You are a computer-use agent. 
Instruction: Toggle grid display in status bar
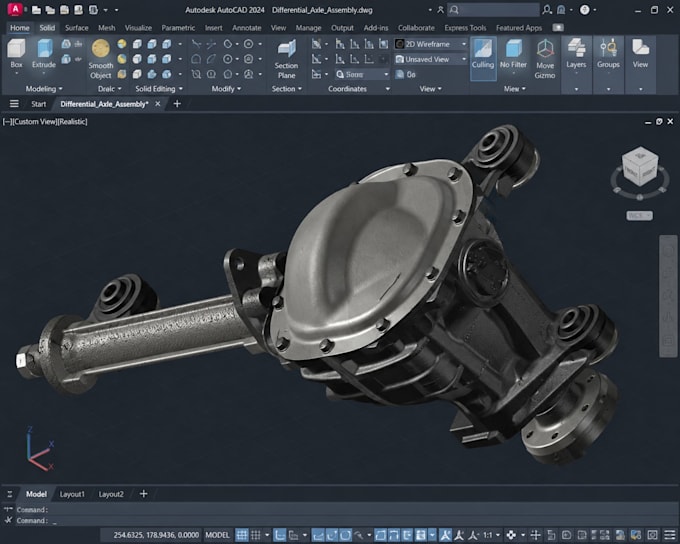coord(242,535)
